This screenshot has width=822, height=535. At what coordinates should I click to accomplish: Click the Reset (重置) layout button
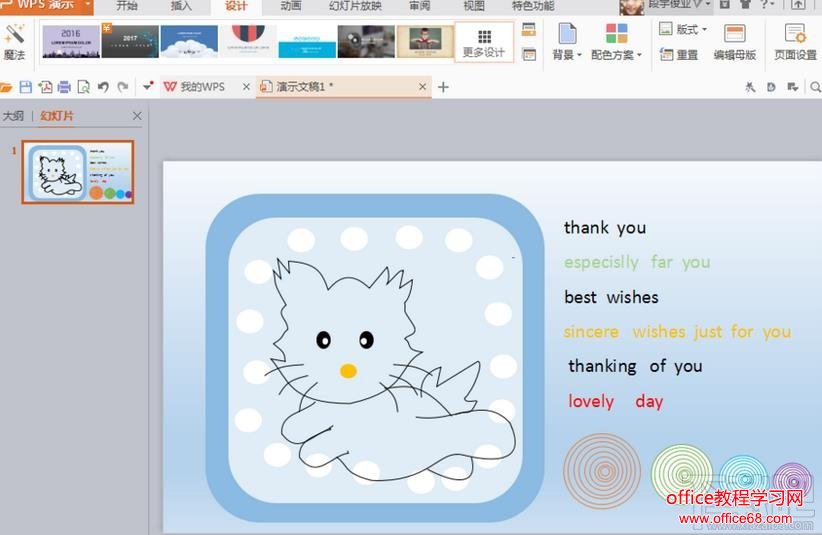(679, 55)
